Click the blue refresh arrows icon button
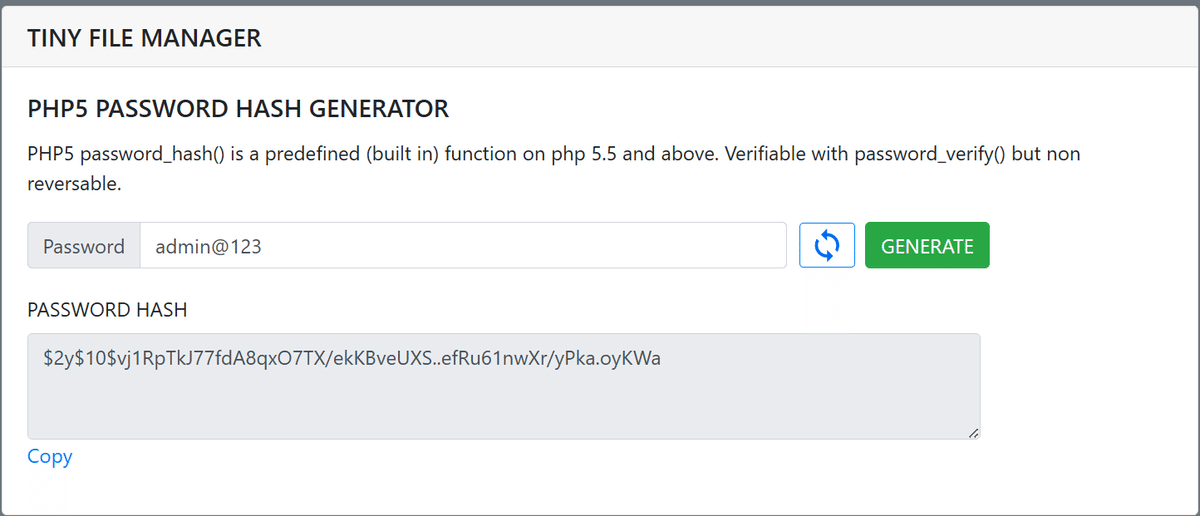This screenshot has height=516, width=1200. 826,245
